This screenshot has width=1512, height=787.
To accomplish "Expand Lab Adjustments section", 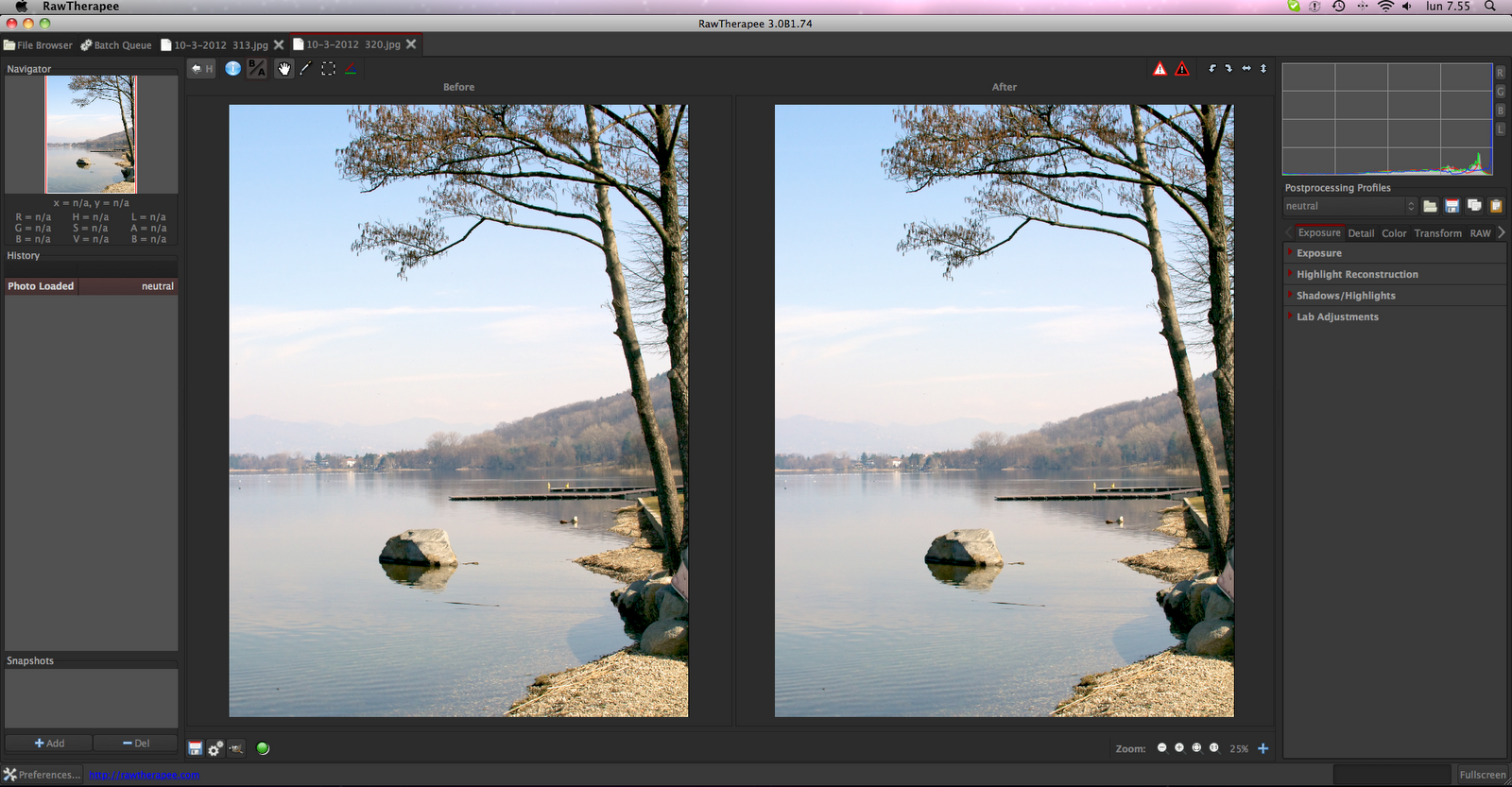I will [1394, 317].
